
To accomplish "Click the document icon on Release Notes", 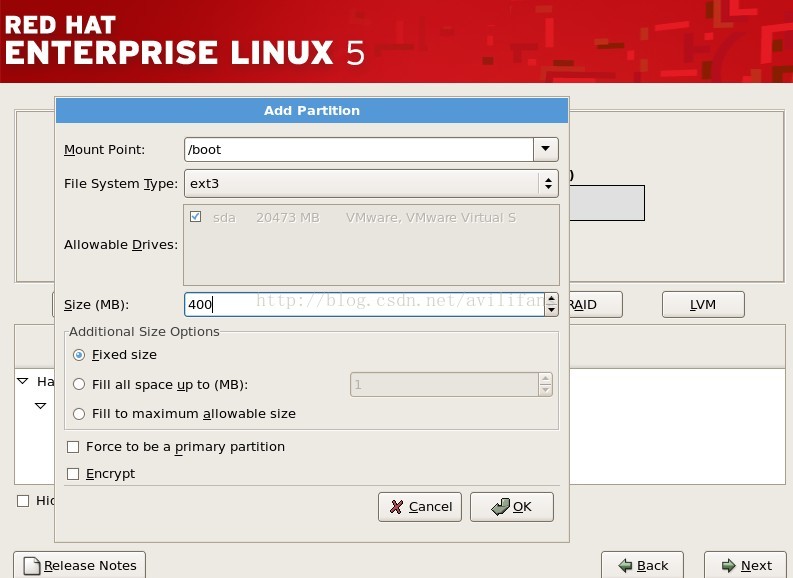I will pos(32,565).
